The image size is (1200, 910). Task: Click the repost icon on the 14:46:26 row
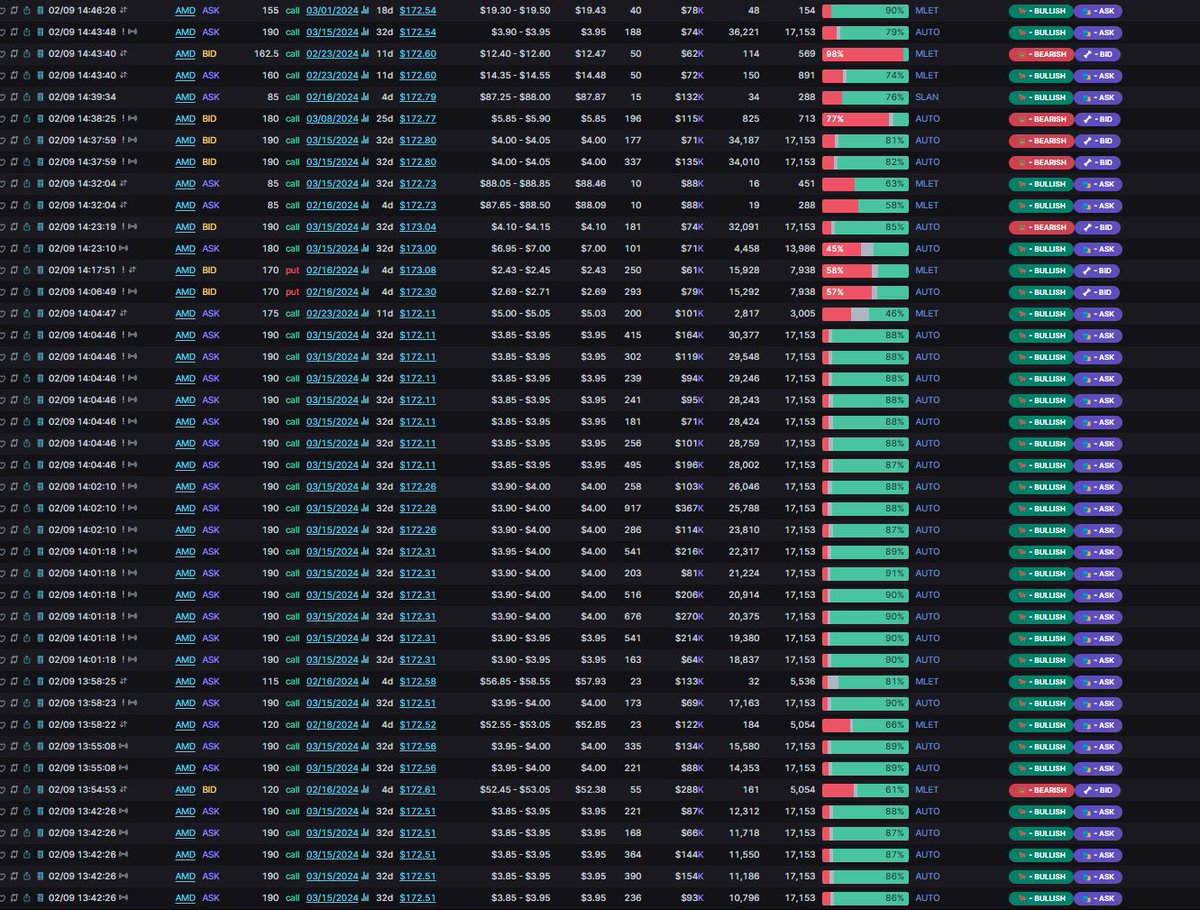[14, 10]
